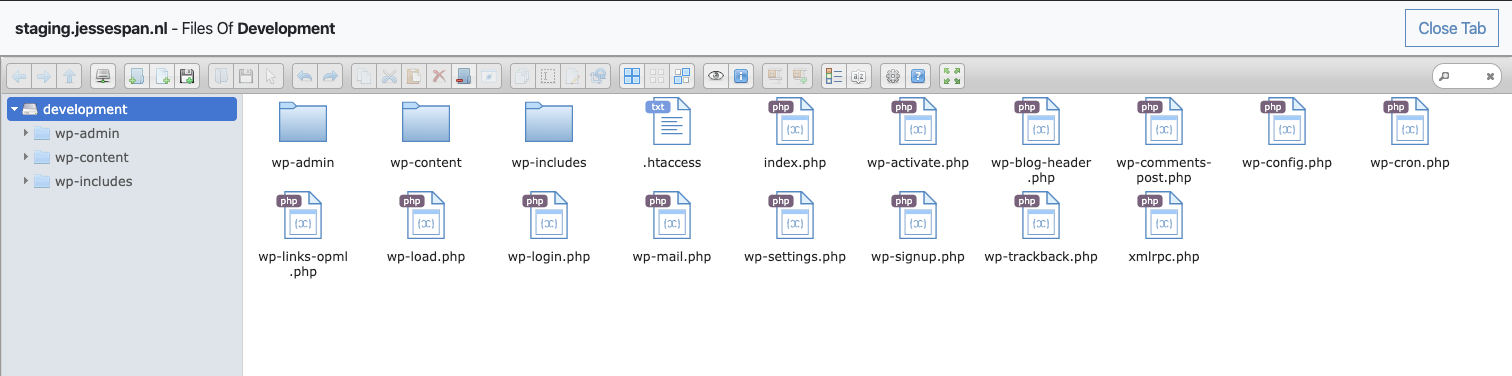Viewport: 1512px width, 376px height.
Task: Click the Download floppy disk icon
Action: pyautogui.click(x=245, y=75)
